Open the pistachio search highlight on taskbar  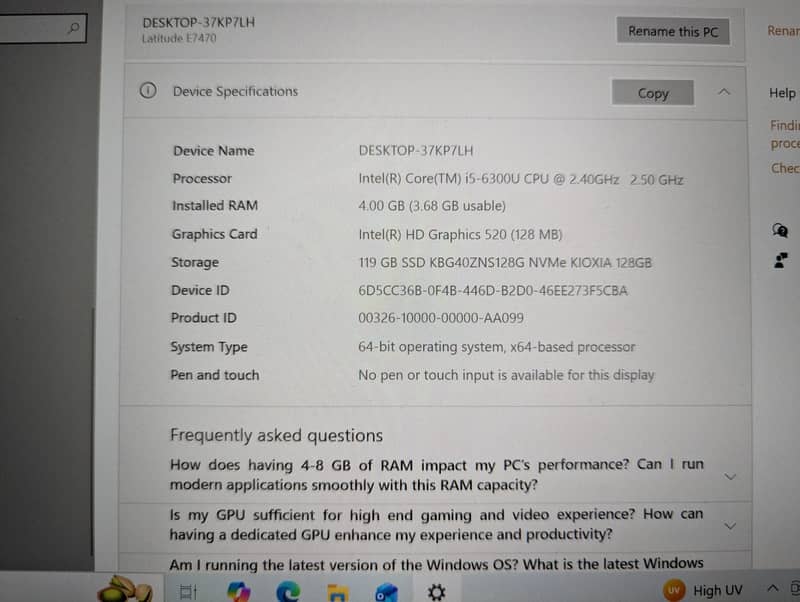(126, 588)
